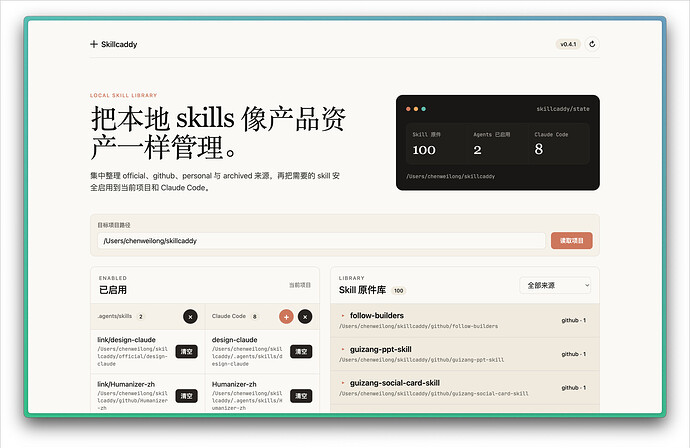Click the black X button in Claude Code column
Image resolution: width=690 pixels, height=448 pixels.
pos(305,316)
